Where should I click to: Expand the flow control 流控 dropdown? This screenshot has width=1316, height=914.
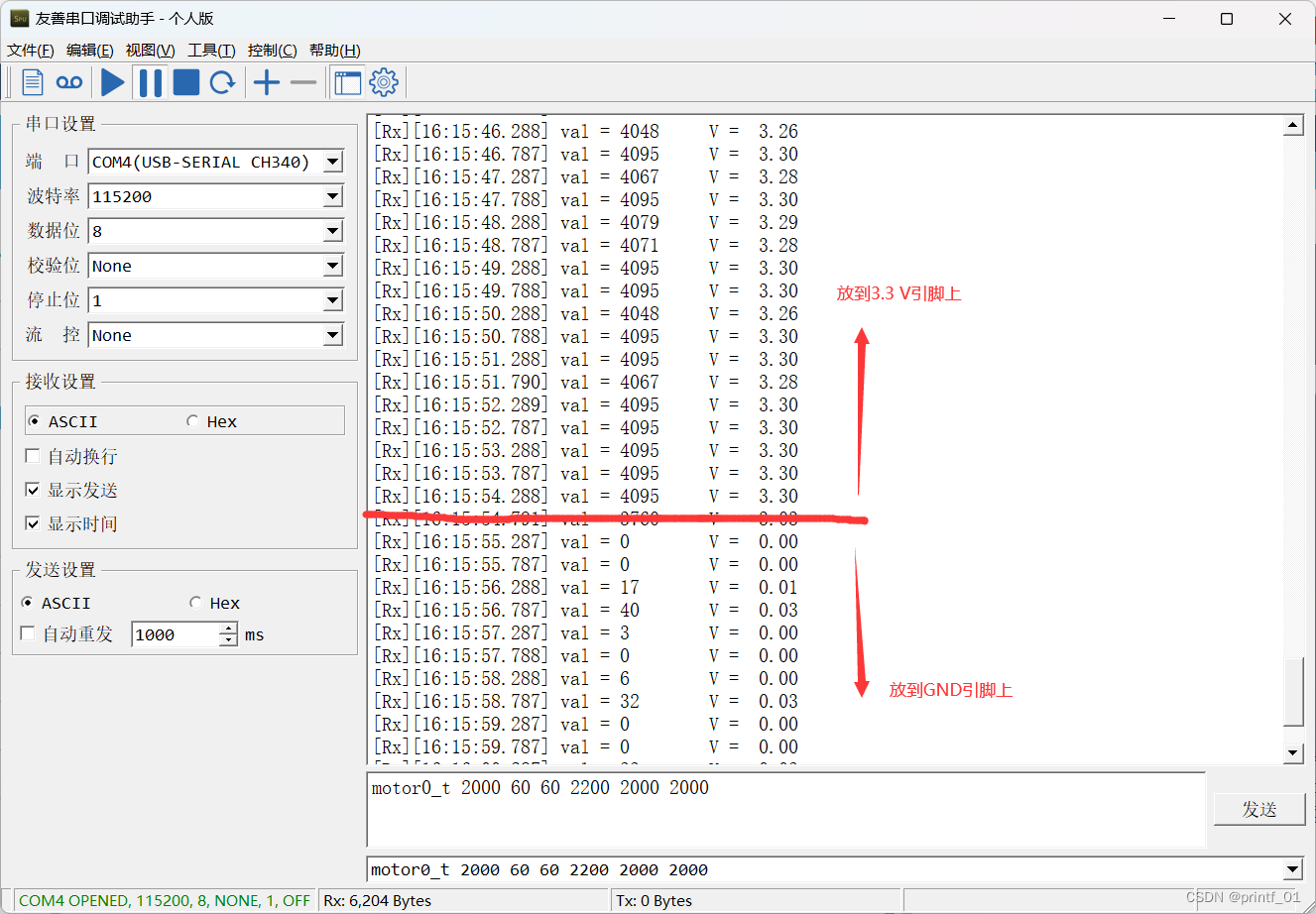point(333,335)
